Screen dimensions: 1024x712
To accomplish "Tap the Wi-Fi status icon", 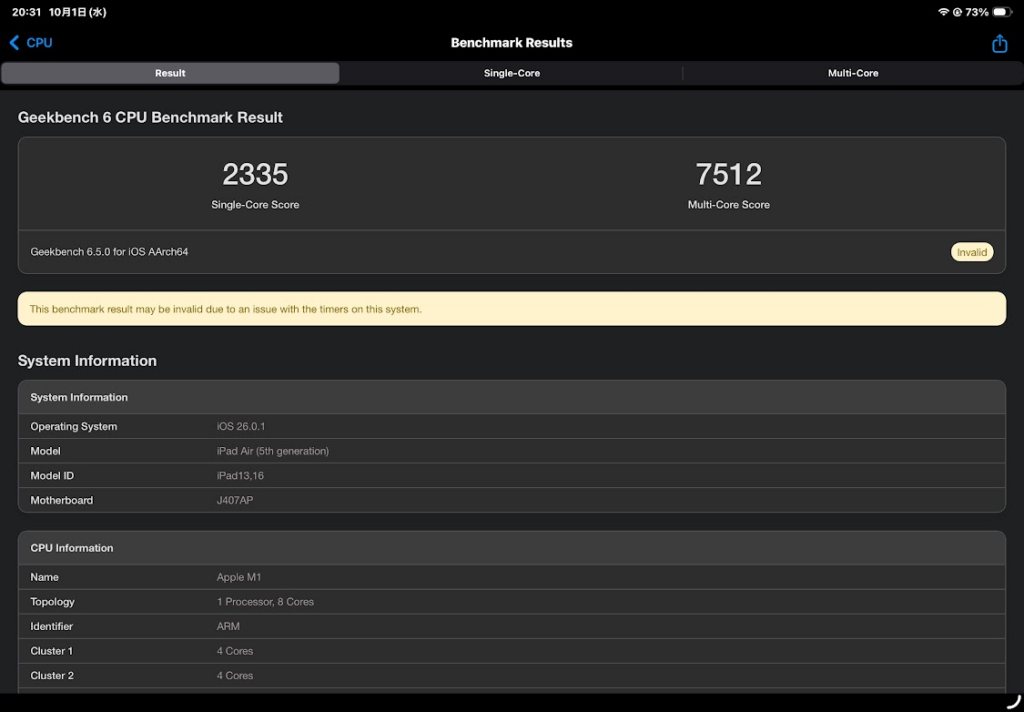I will [x=943, y=12].
